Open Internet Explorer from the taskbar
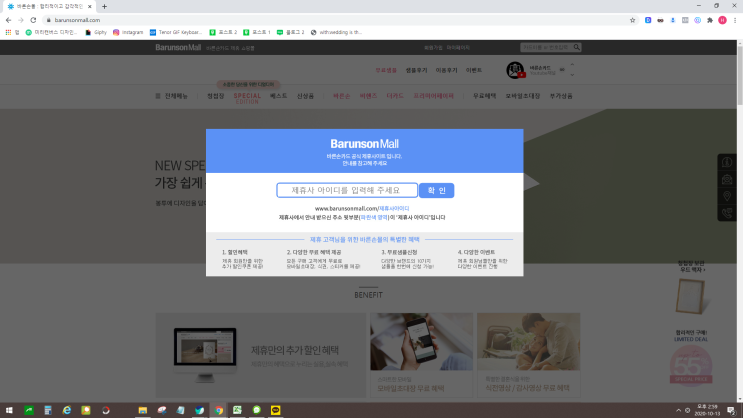 67,410
